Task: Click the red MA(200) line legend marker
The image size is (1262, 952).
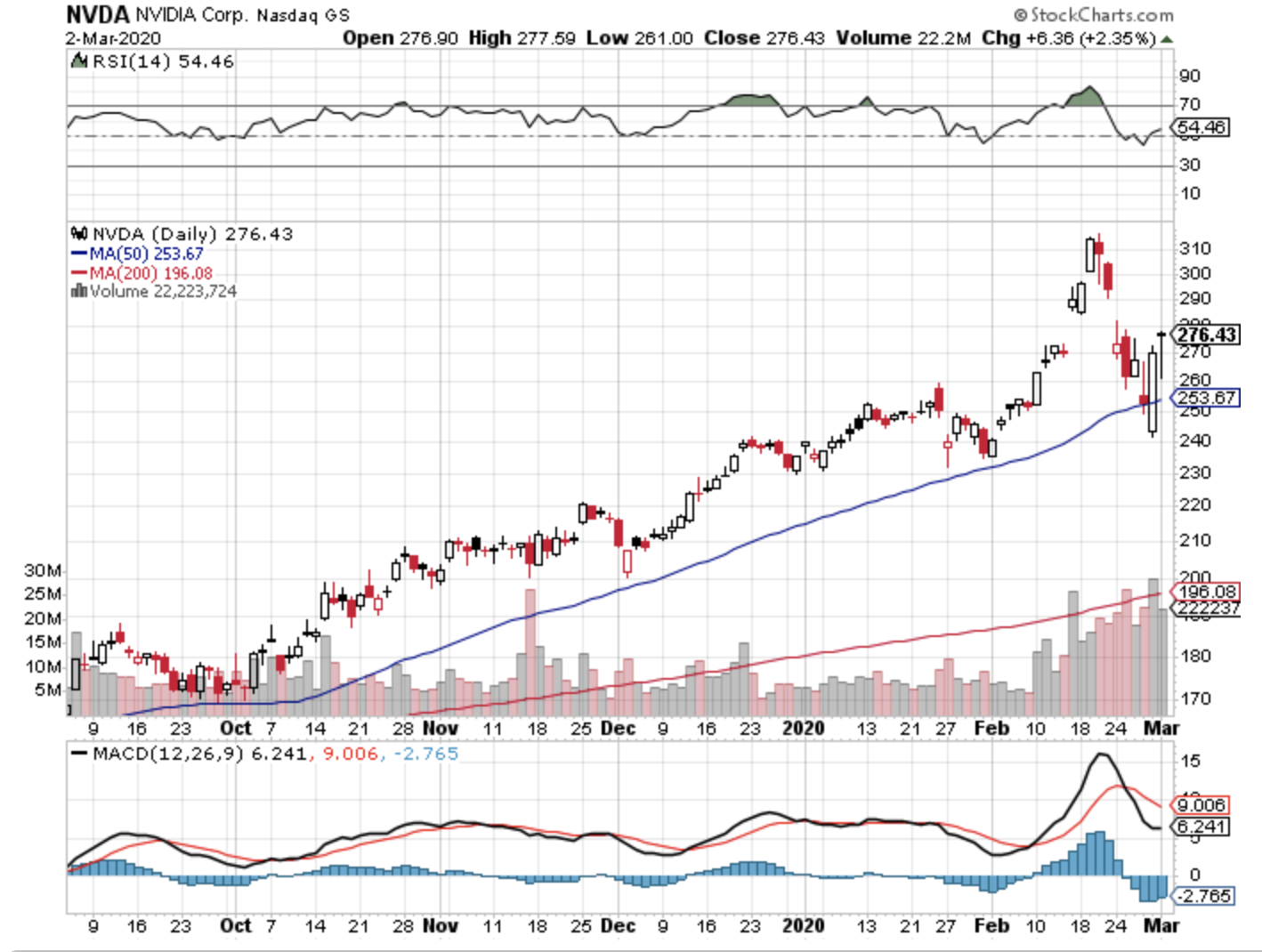Action: point(79,273)
